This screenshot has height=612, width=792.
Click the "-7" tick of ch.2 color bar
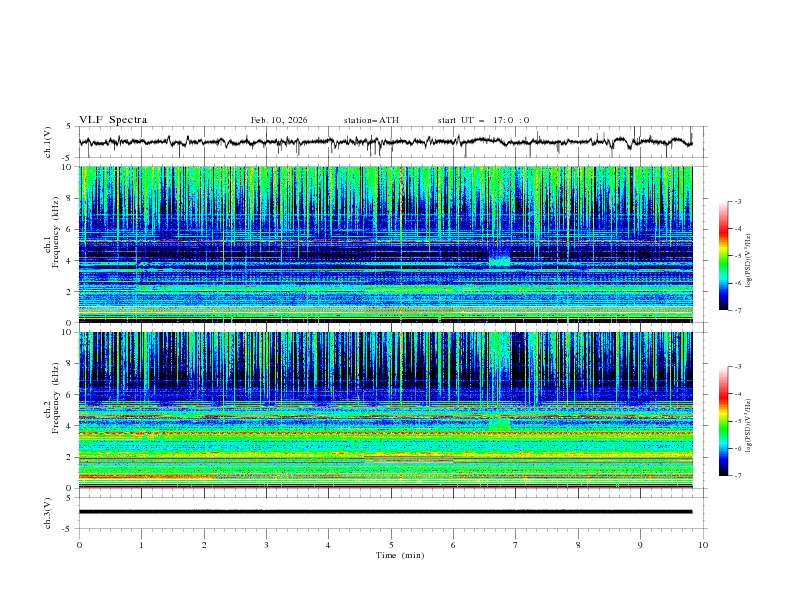click(737, 475)
